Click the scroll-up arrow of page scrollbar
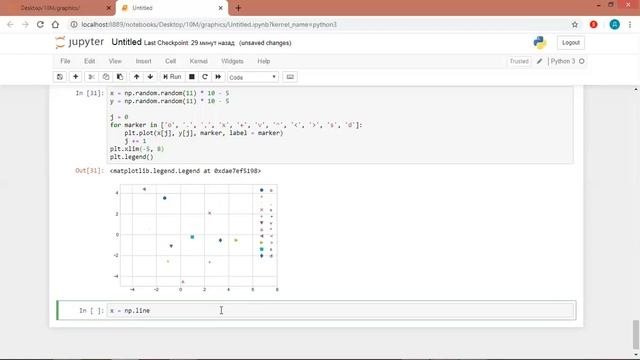The image size is (640, 360). [636, 89]
